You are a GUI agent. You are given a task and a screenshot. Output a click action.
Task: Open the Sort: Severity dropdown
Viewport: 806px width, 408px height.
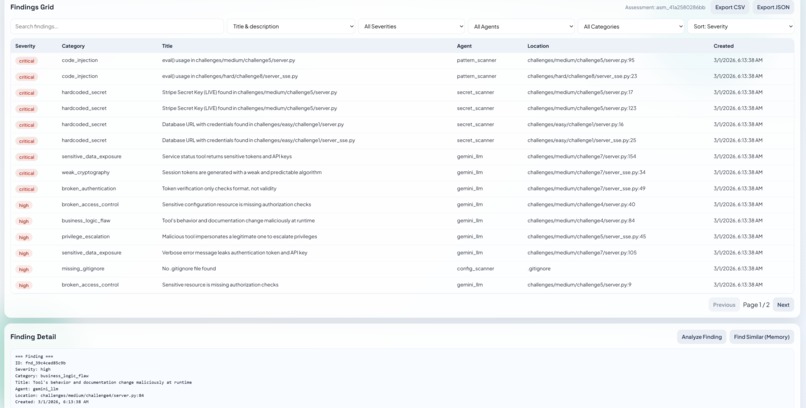coord(741,26)
